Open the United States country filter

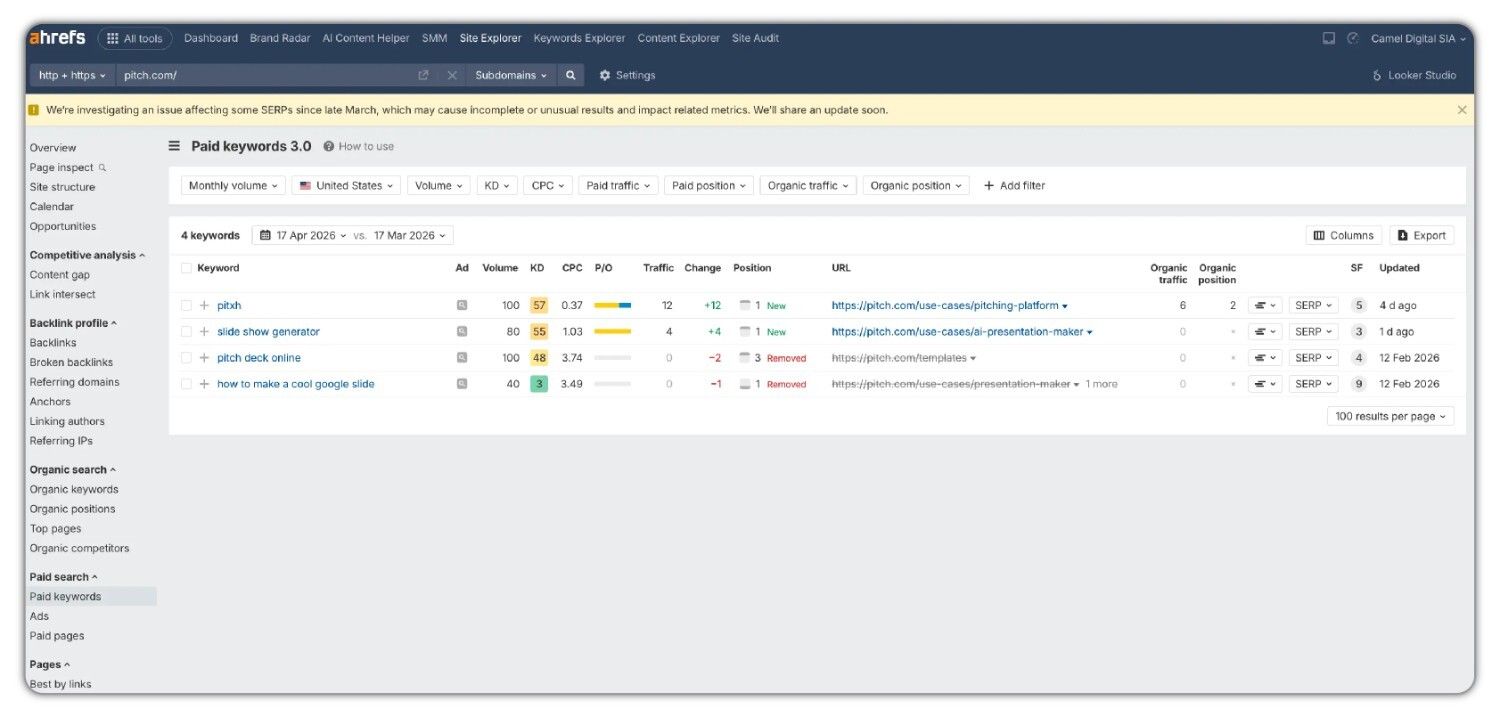pos(346,185)
